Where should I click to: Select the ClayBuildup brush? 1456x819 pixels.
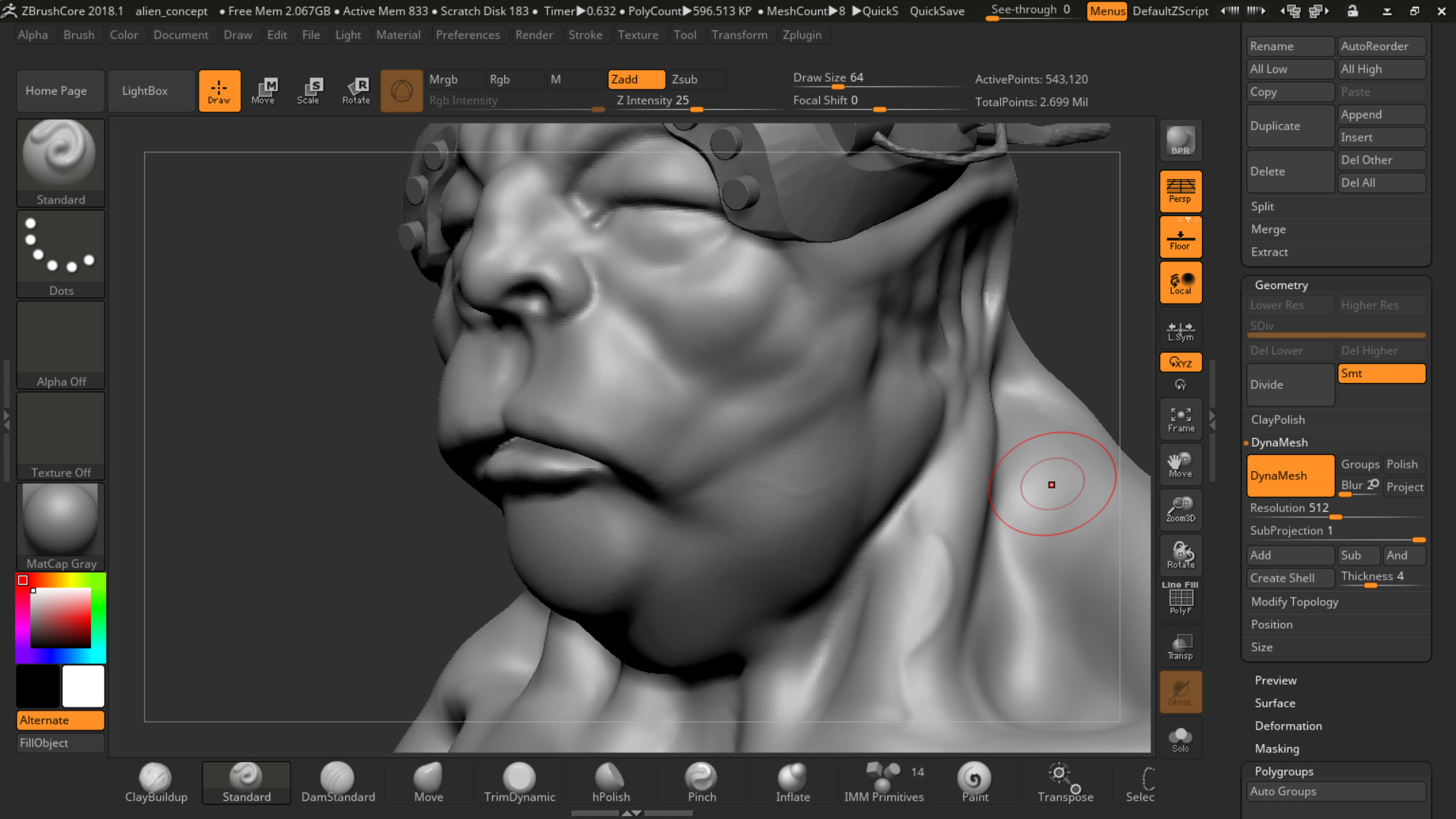click(x=155, y=783)
